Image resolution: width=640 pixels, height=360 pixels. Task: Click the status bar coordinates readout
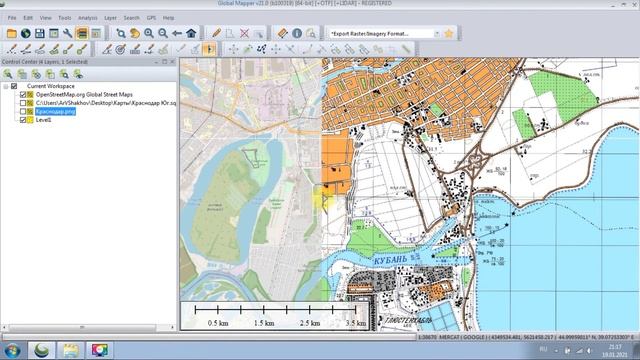coord(562,337)
